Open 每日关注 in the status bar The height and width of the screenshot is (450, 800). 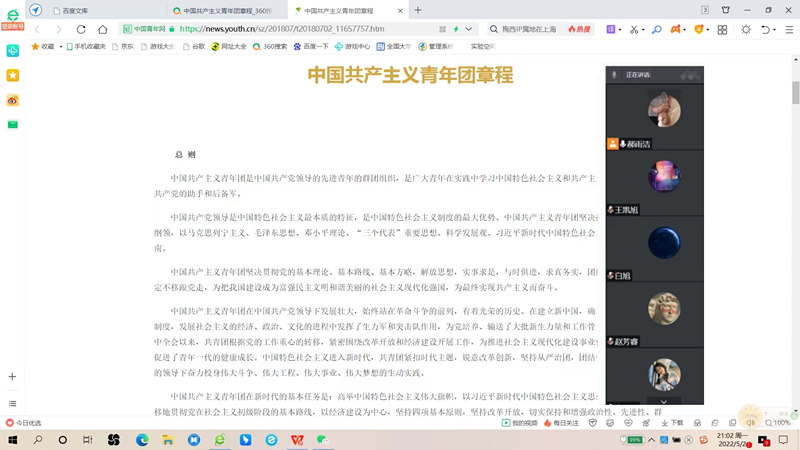click(561, 423)
